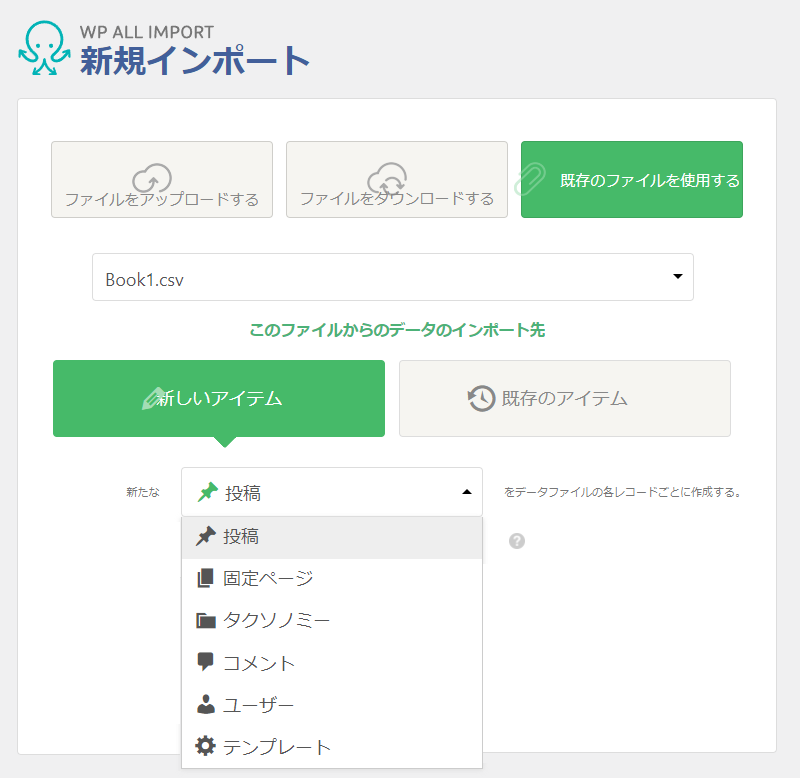Choose テンプレート from the dropdown list
This screenshot has width=800, height=778.
(x=332, y=746)
